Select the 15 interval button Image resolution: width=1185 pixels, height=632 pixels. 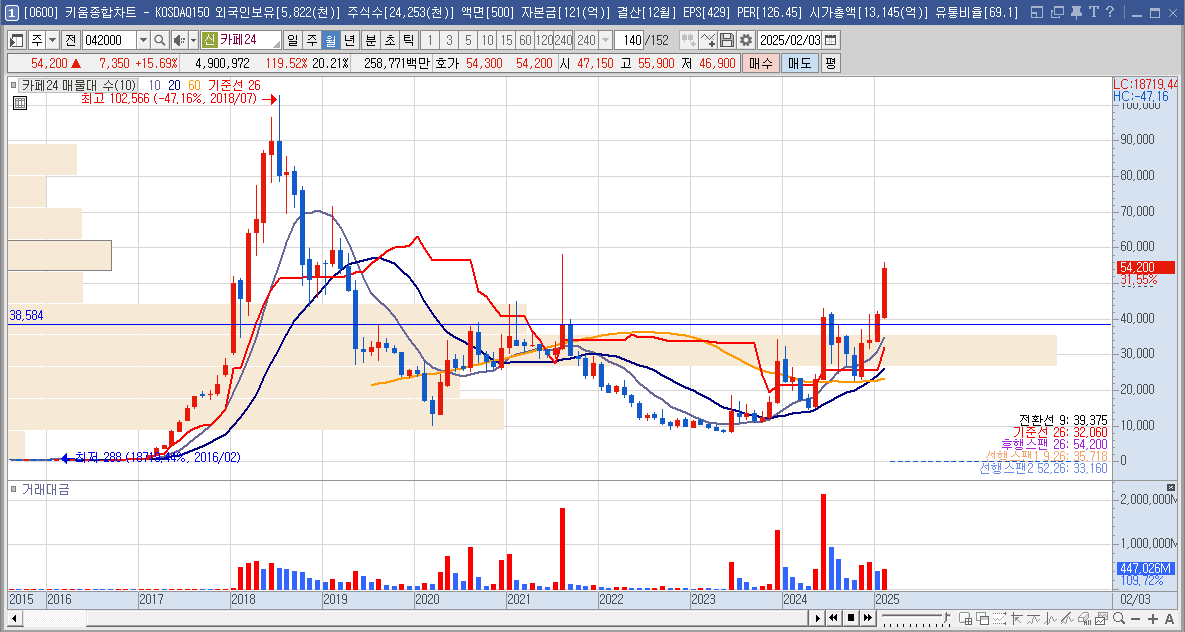[x=506, y=40]
